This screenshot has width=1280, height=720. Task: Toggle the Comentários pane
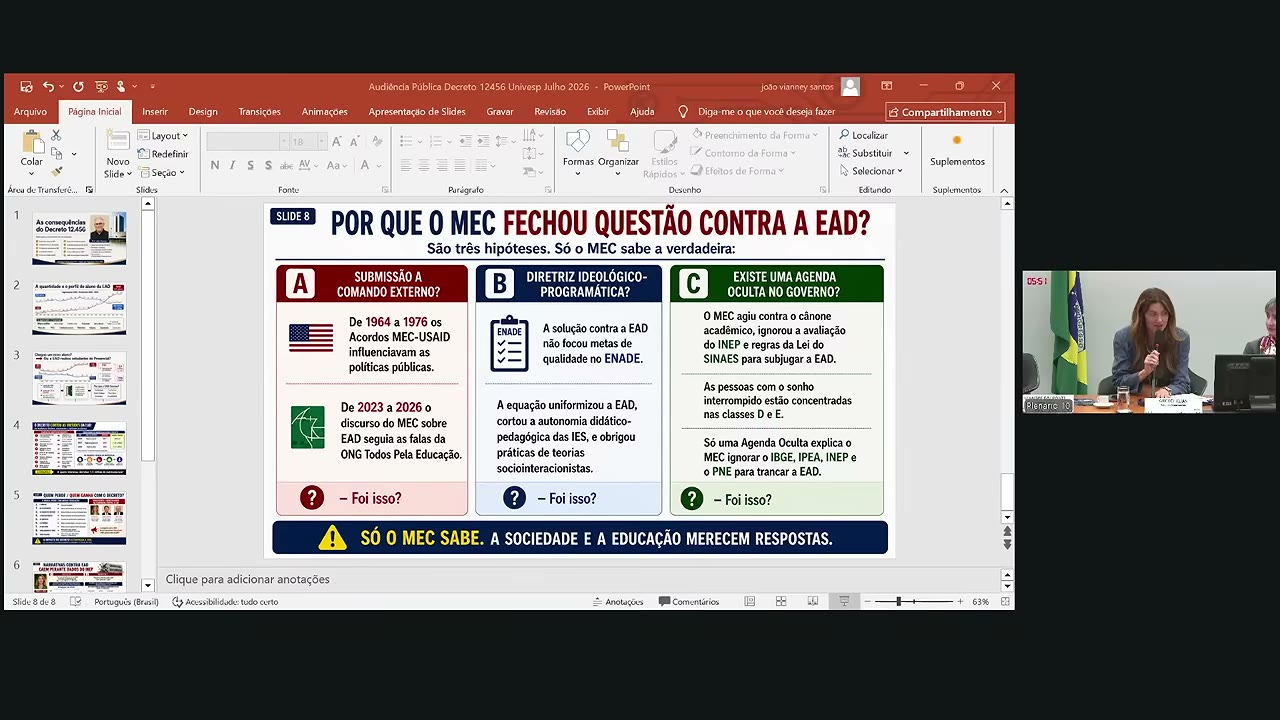click(x=689, y=602)
